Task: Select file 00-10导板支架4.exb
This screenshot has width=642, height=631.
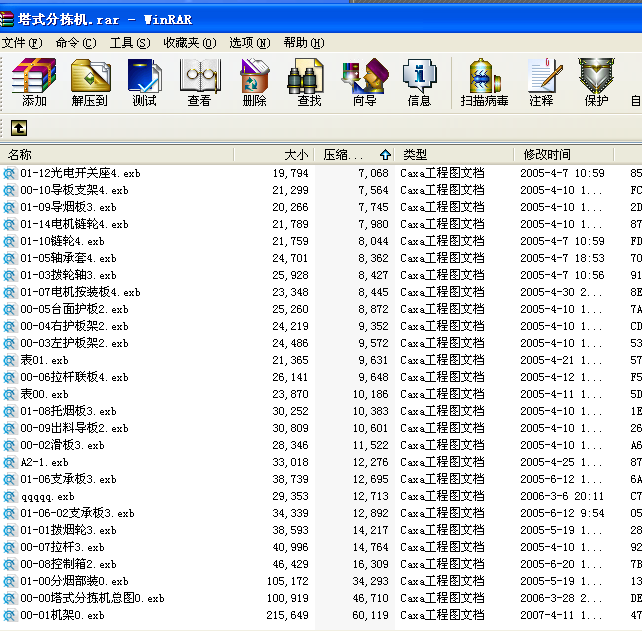Action: point(74,190)
